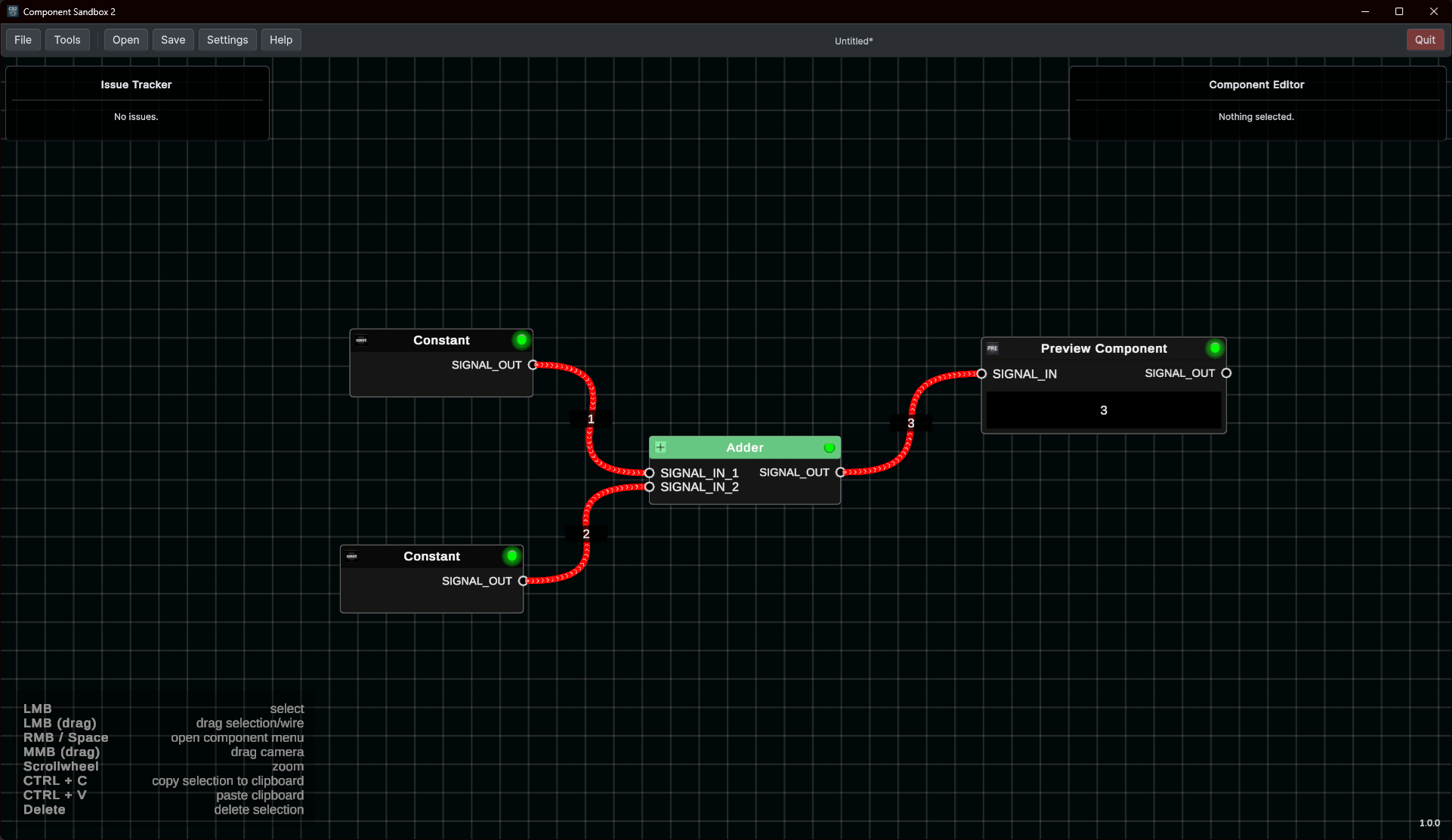Viewport: 1452px width, 840px height.
Task: Click the Adder SIGNAL_OUT port
Action: pyautogui.click(x=840, y=472)
